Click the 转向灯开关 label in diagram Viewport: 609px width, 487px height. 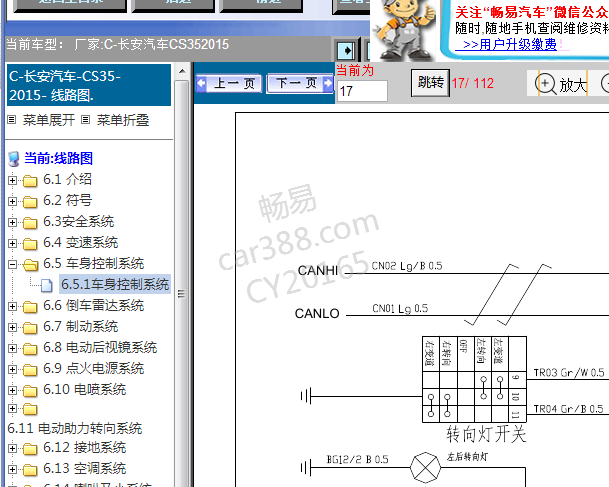tap(486, 434)
